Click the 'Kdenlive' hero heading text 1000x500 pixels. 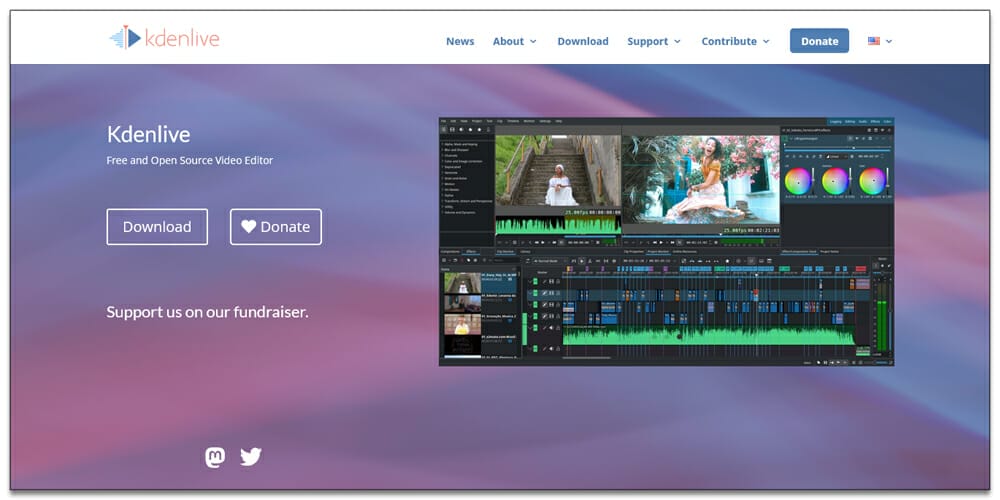149,135
